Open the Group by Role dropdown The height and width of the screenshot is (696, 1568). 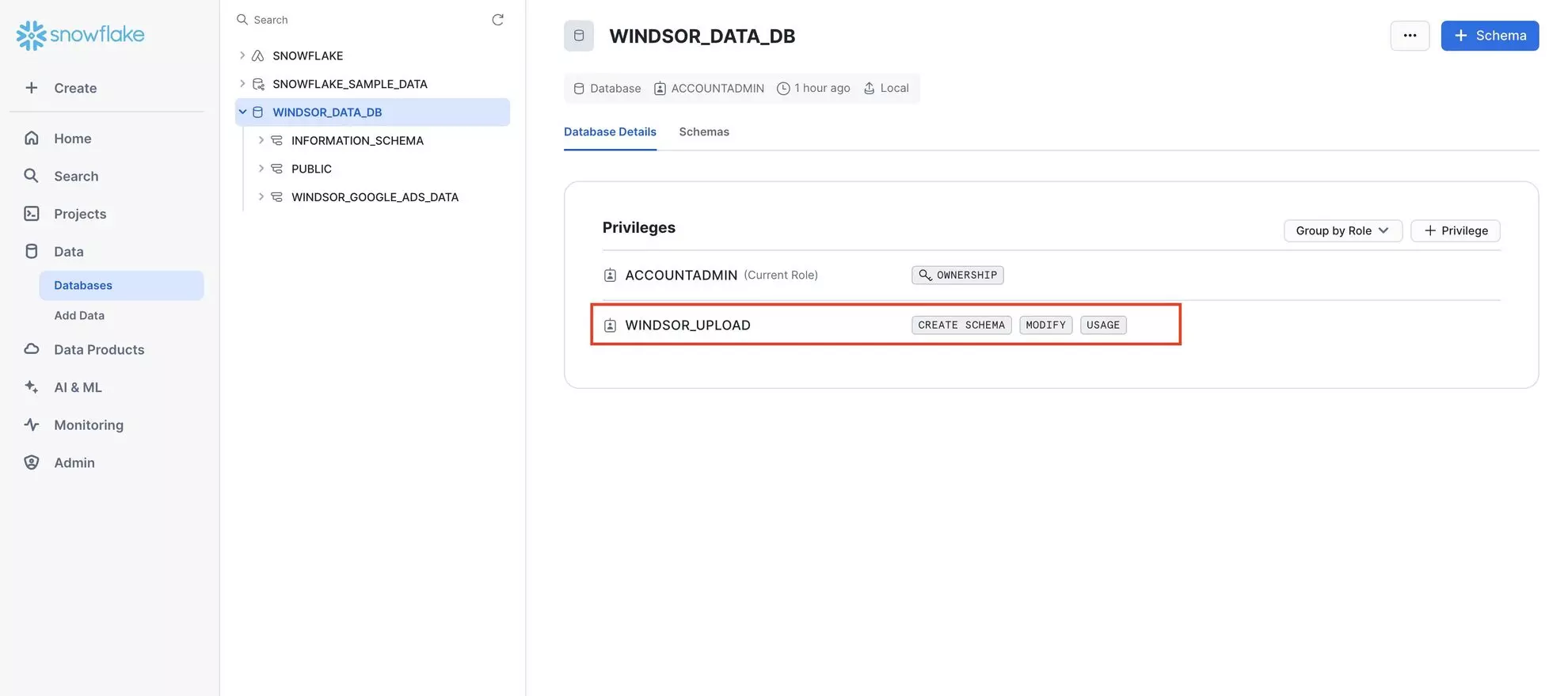pyautogui.click(x=1343, y=230)
